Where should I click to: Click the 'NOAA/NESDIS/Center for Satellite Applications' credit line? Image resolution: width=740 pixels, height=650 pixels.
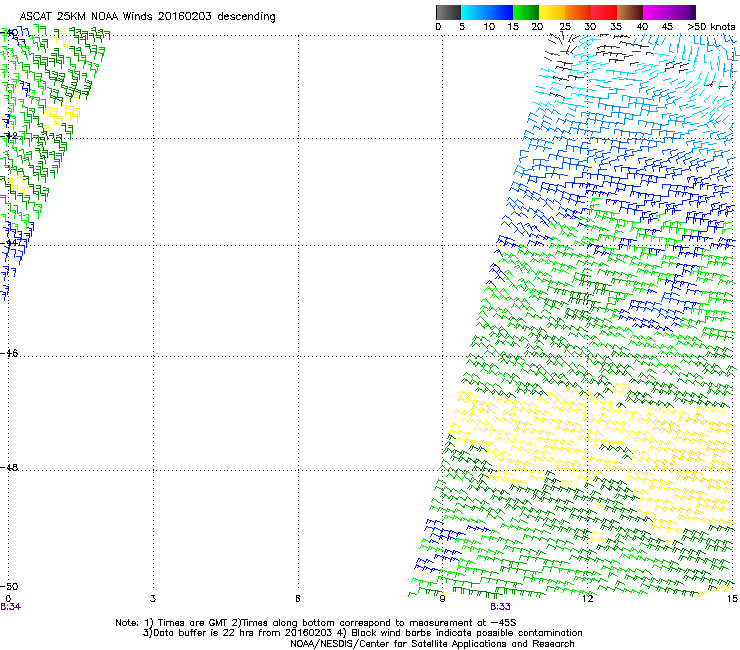click(432, 644)
